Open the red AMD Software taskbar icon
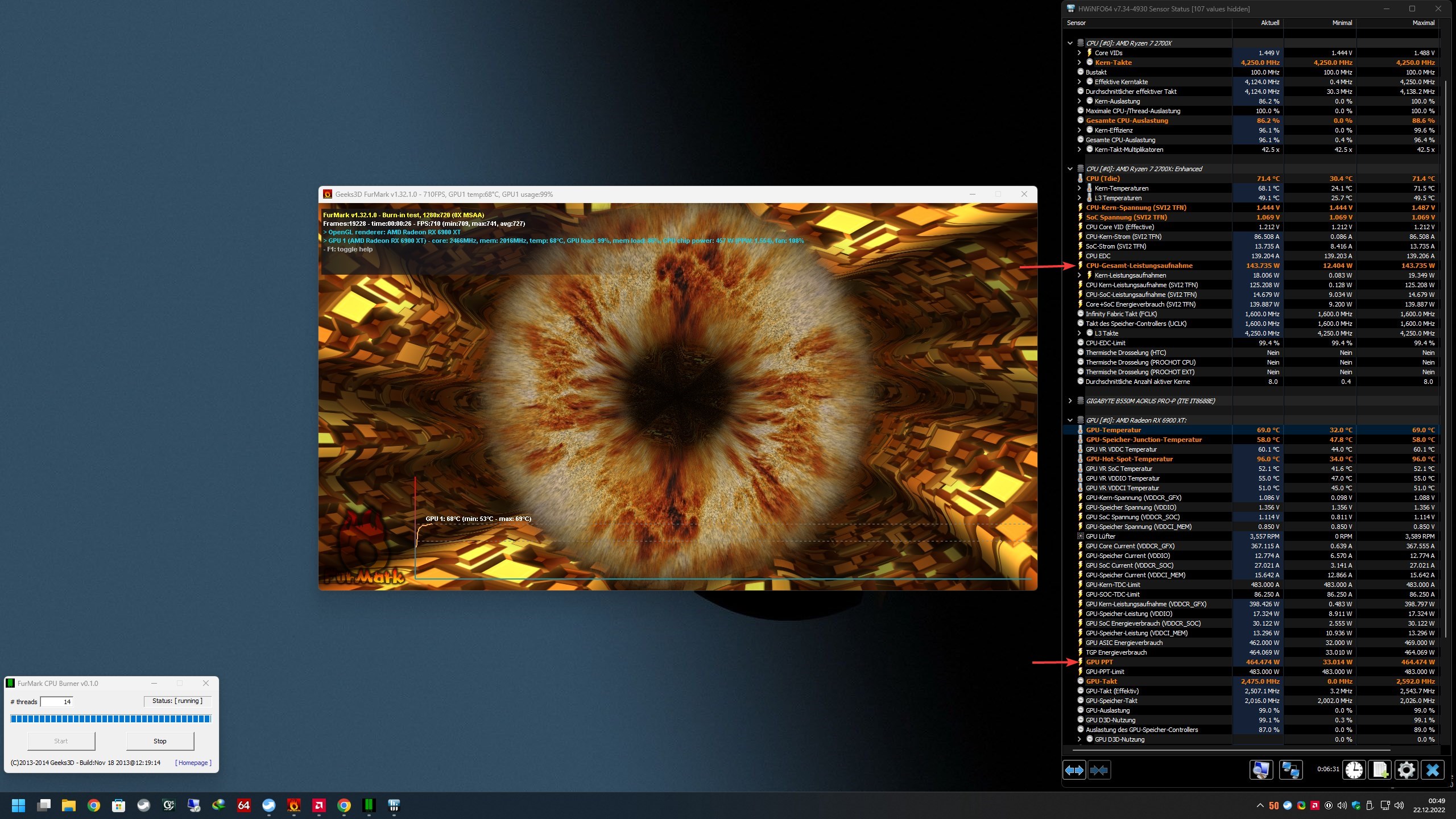This screenshot has height=819, width=1456. [319, 805]
